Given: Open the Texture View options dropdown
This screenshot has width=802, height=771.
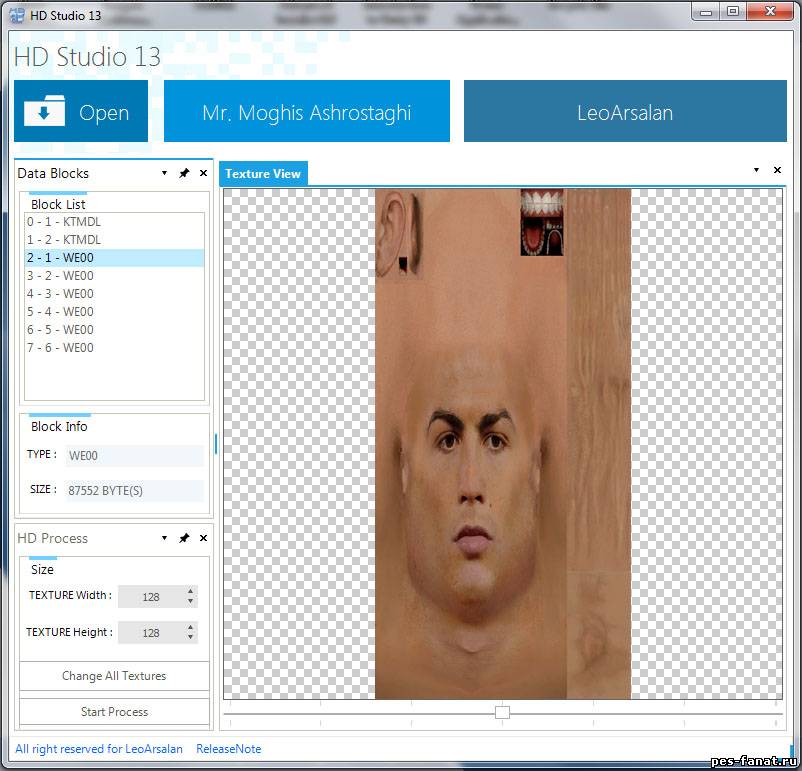Looking at the screenshot, I should click(x=756, y=170).
